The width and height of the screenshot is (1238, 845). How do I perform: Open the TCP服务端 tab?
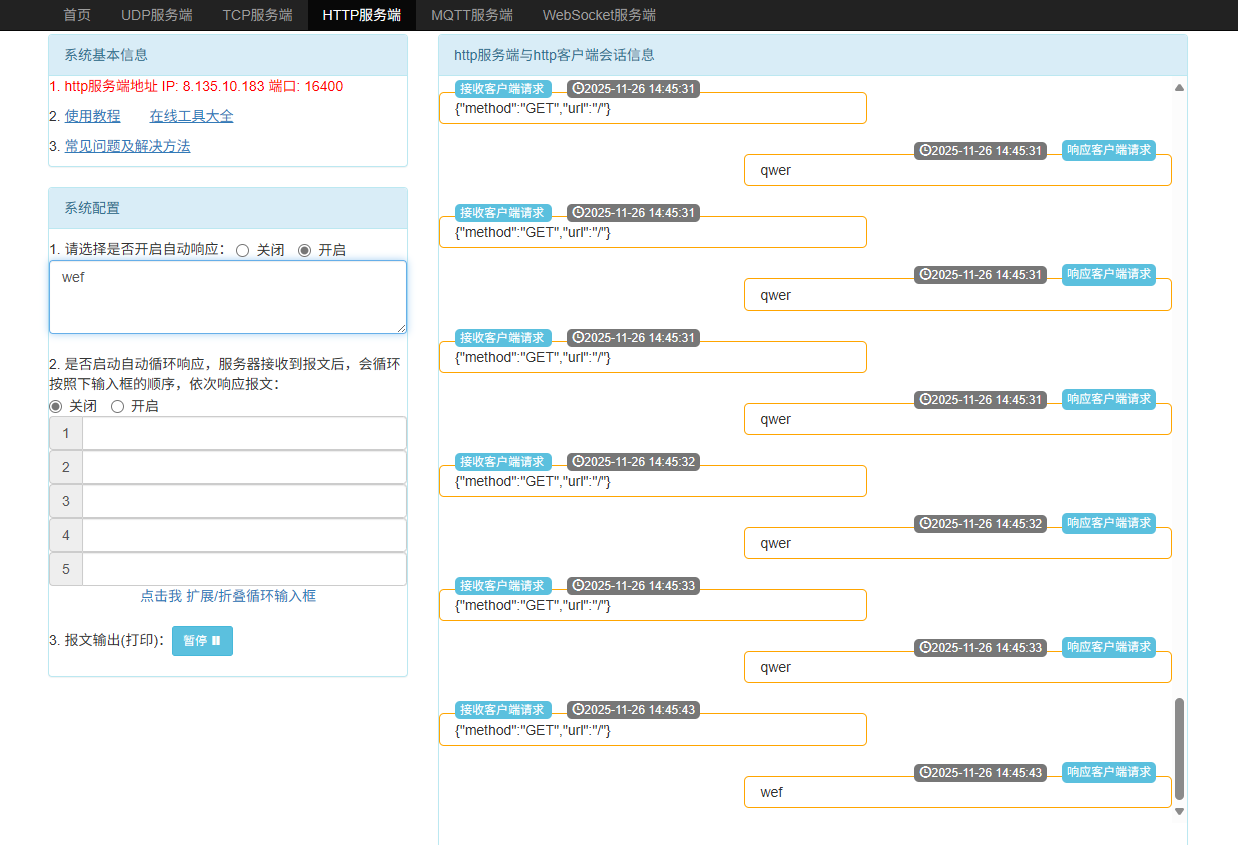[257, 15]
